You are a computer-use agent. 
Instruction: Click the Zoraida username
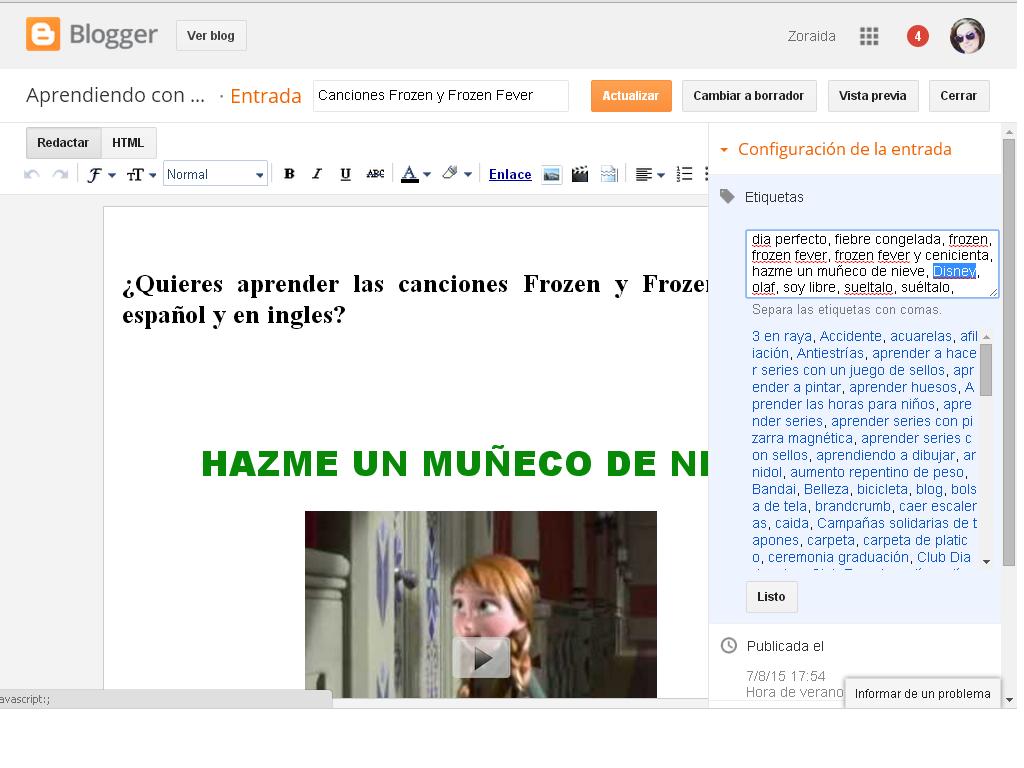pyautogui.click(x=811, y=36)
